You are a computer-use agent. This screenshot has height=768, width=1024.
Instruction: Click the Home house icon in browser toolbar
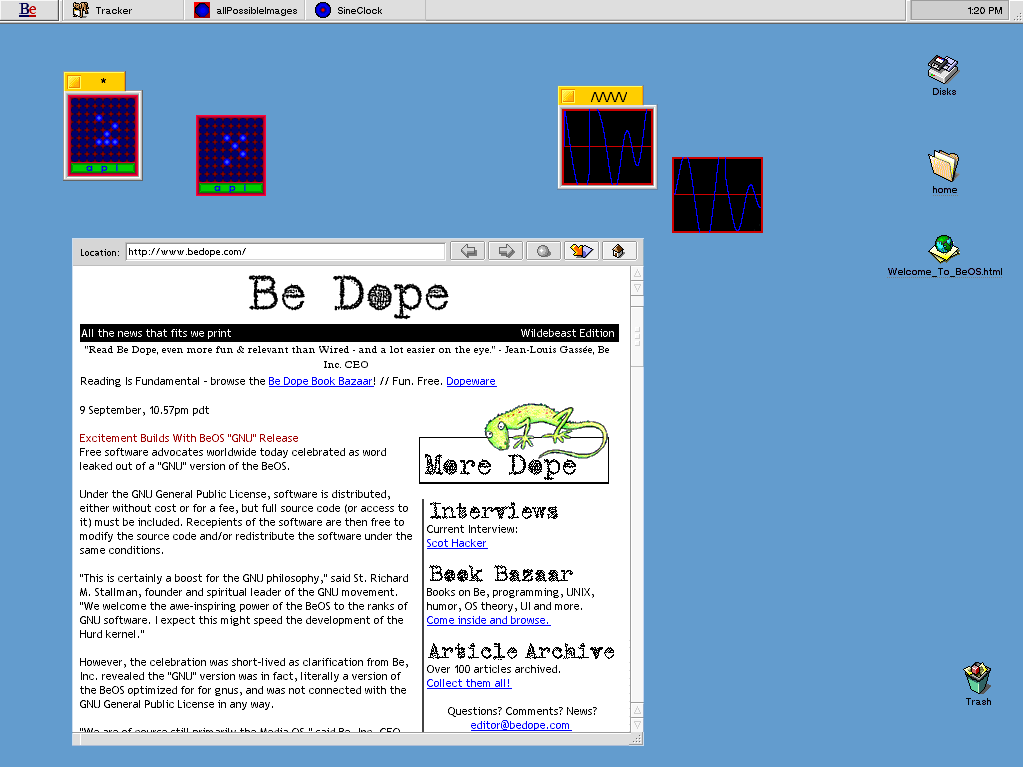[x=618, y=251]
